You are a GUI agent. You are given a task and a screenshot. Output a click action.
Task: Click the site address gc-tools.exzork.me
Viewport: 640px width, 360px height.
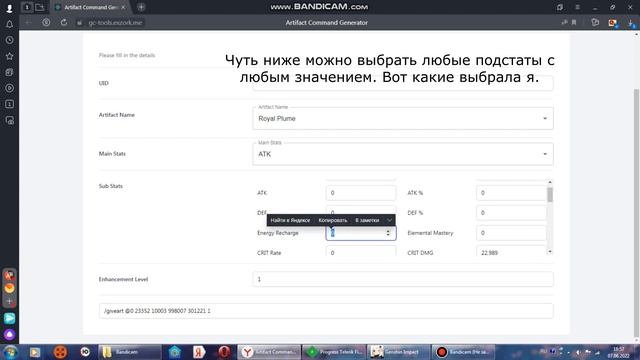coord(116,23)
